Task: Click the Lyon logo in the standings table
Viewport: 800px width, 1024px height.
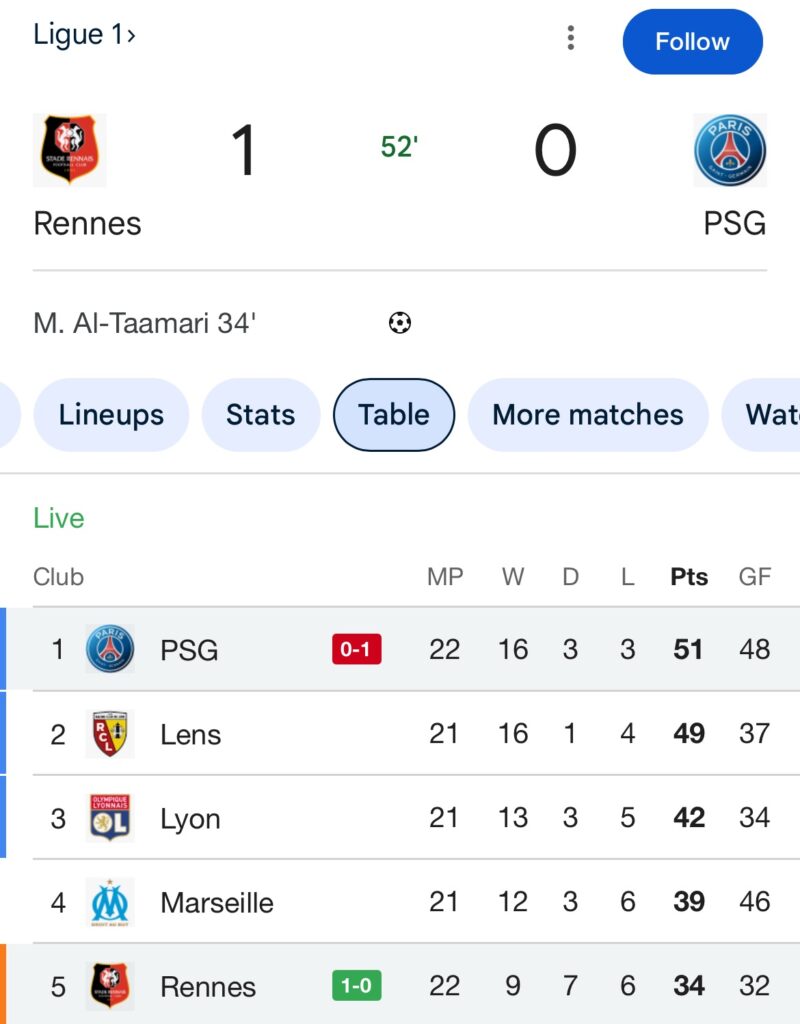Action: 110,818
